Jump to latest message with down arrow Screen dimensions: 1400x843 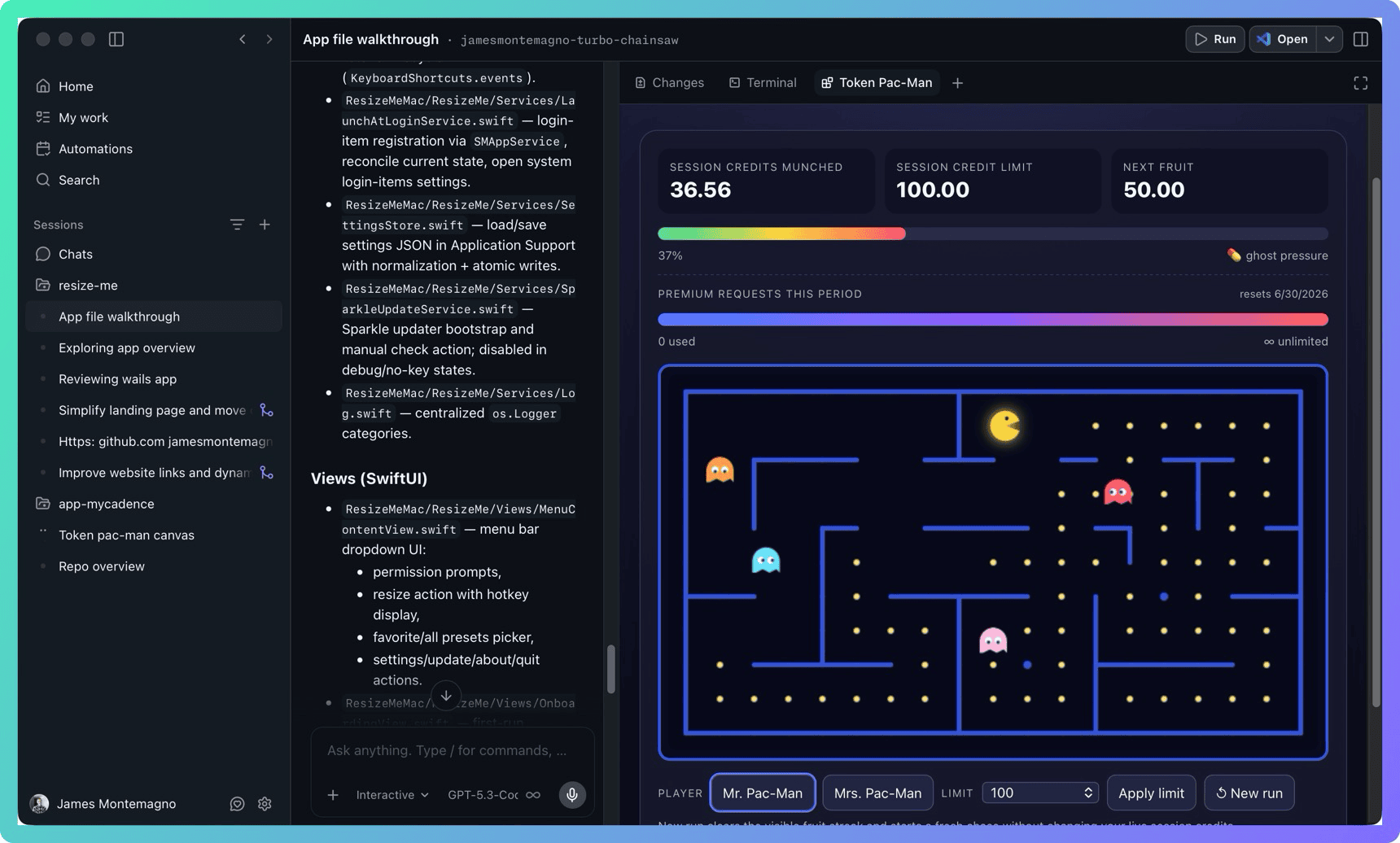click(x=446, y=696)
